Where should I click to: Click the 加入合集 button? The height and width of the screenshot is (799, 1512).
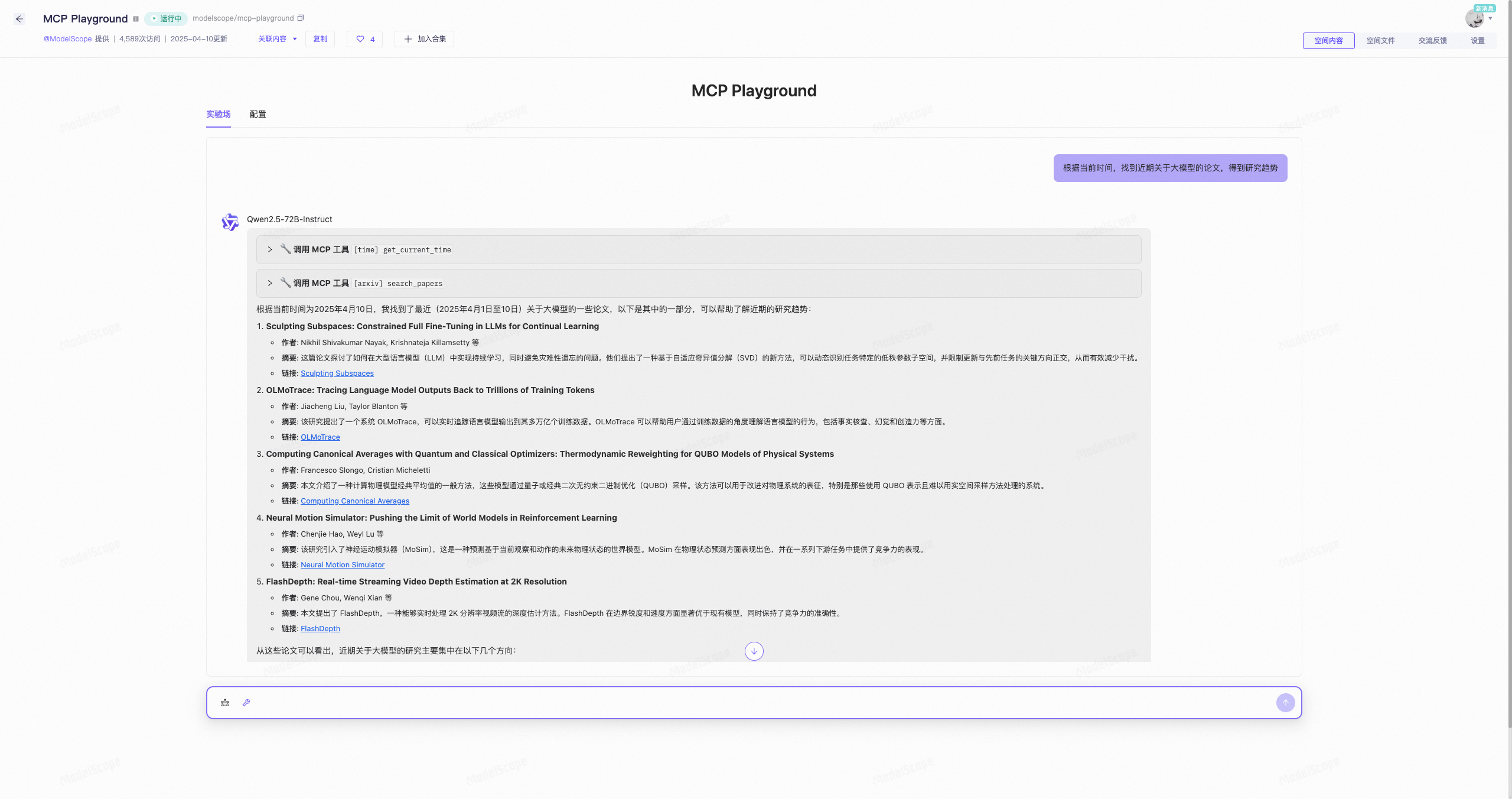tap(425, 39)
